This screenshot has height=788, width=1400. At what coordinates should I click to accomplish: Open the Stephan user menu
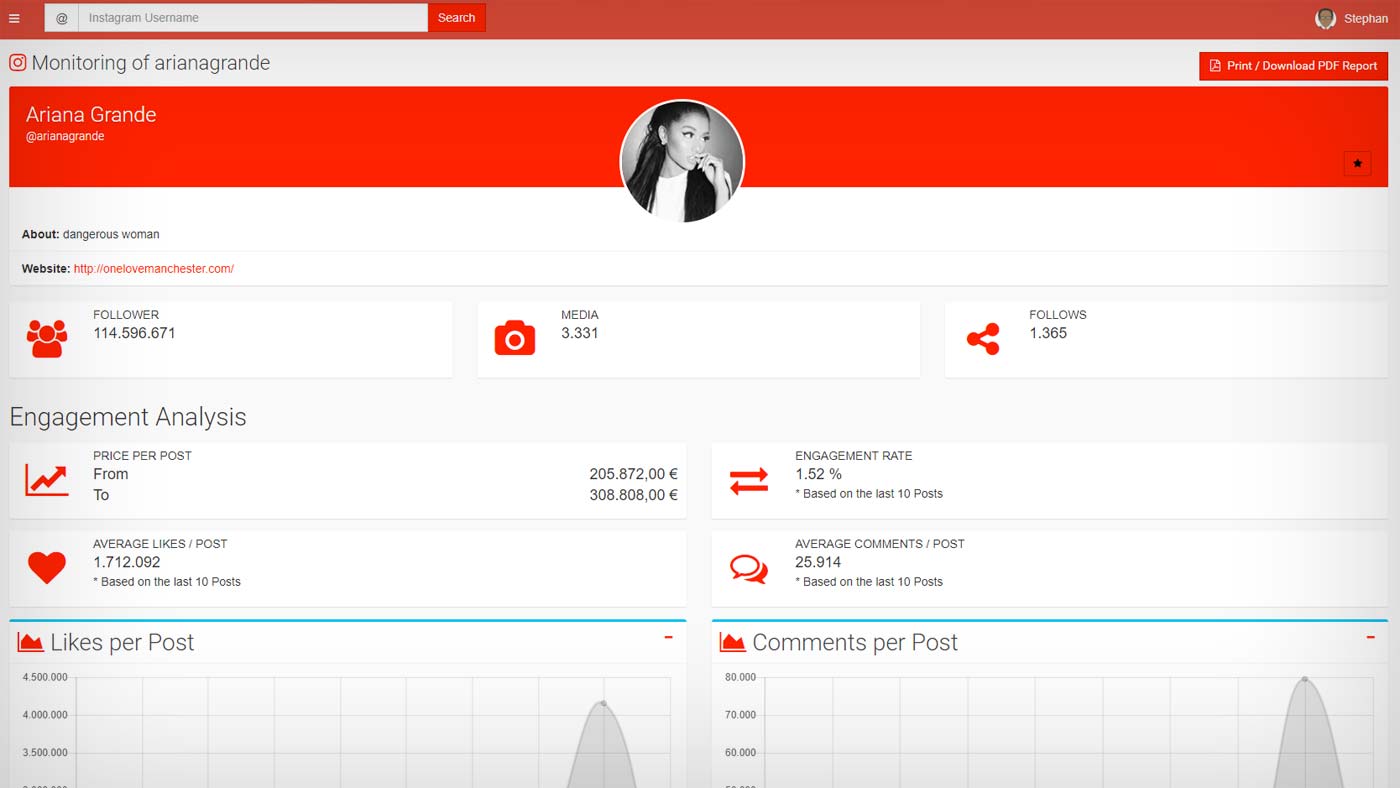[x=1352, y=18]
